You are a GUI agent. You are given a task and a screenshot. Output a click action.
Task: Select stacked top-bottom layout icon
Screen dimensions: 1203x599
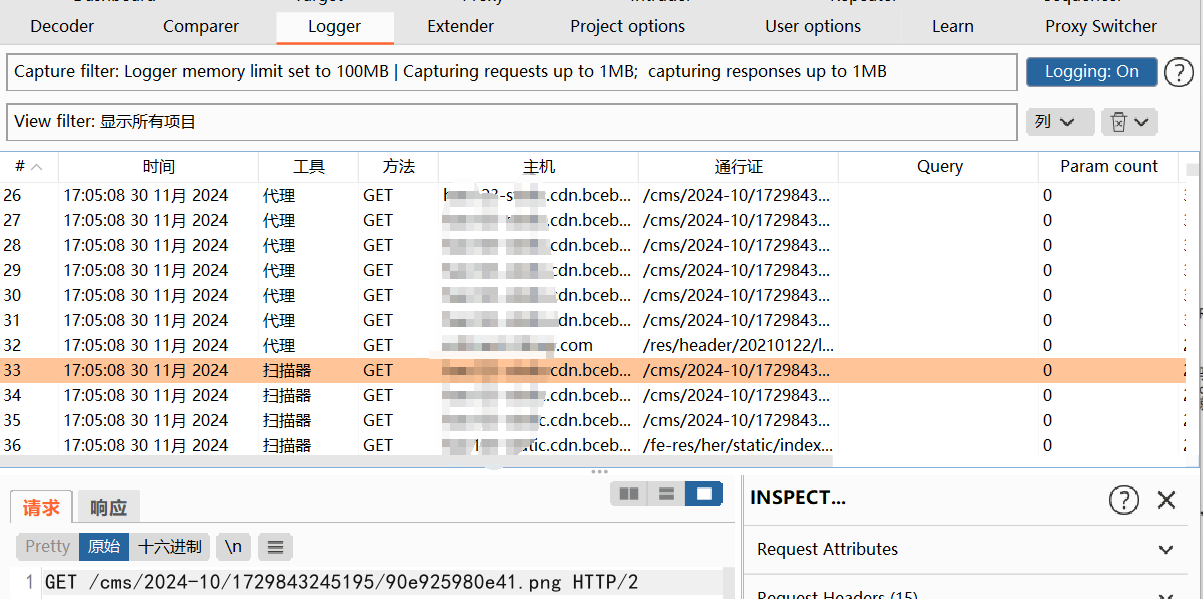[667, 493]
